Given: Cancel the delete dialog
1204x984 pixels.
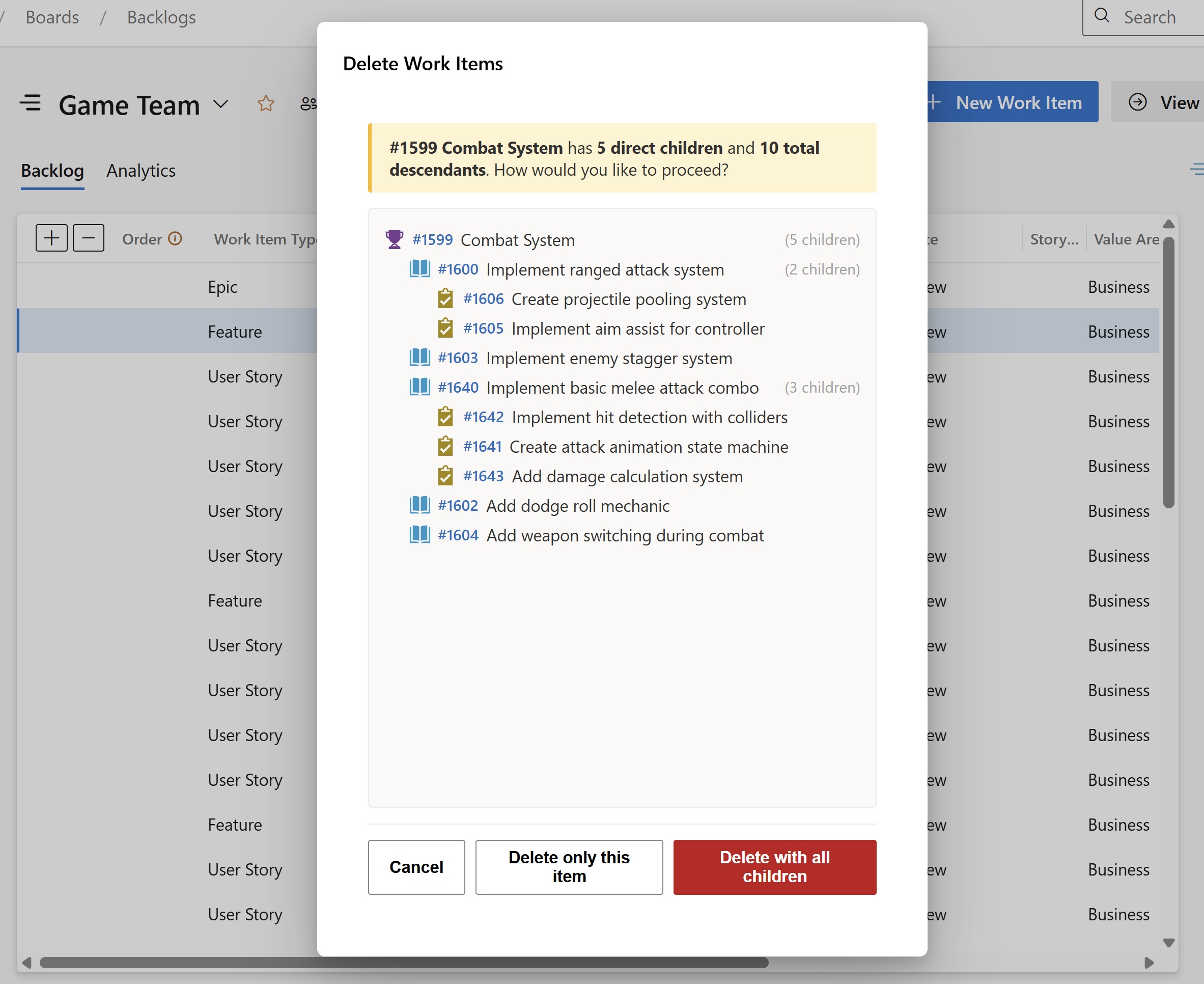Looking at the screenshot, I should [x=416, y=867].
